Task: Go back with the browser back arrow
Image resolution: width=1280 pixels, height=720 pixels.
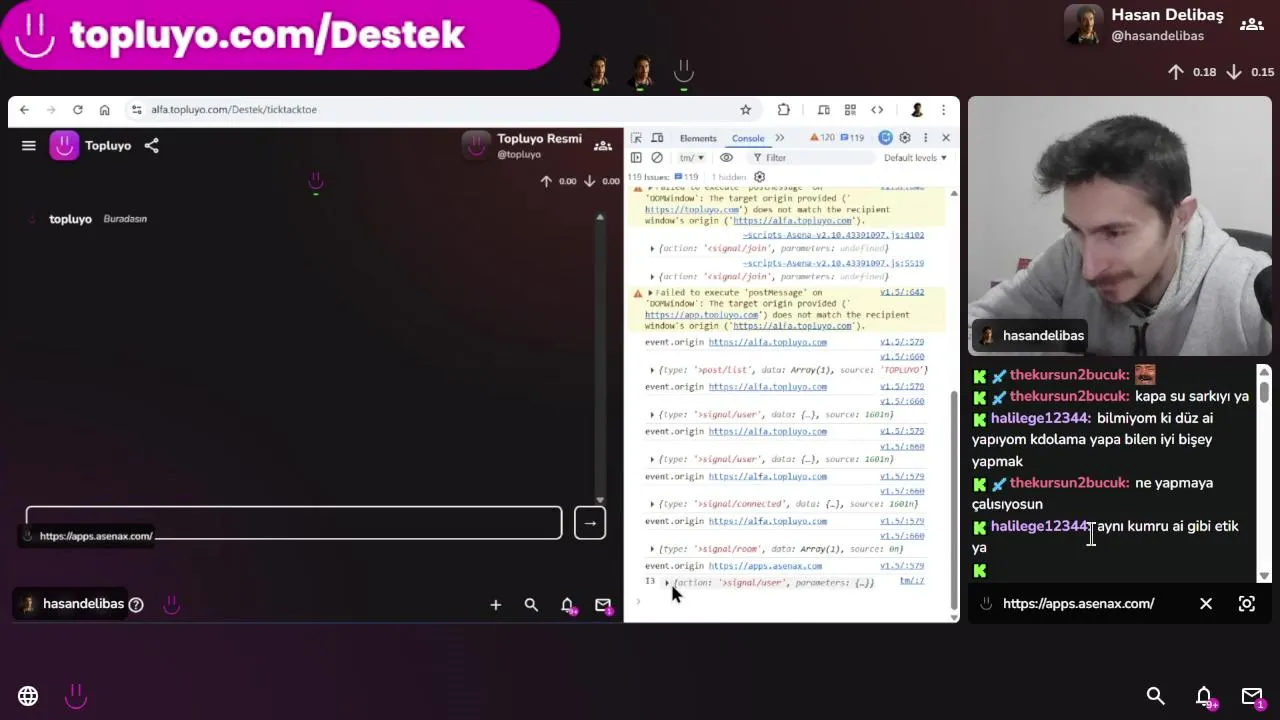Action: click(25, 110)
